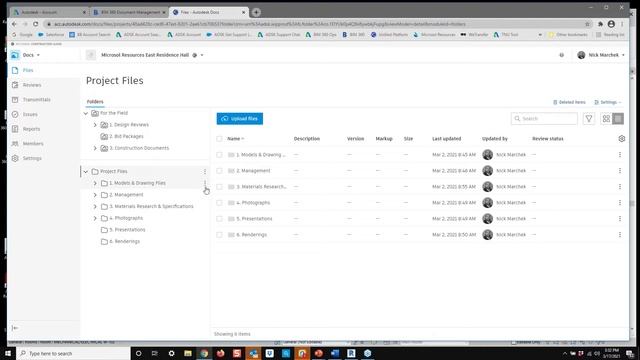640x360 pixels.
Task: Open more options for 1. Models & Drawing row
Action: click(x=620, y=155)
